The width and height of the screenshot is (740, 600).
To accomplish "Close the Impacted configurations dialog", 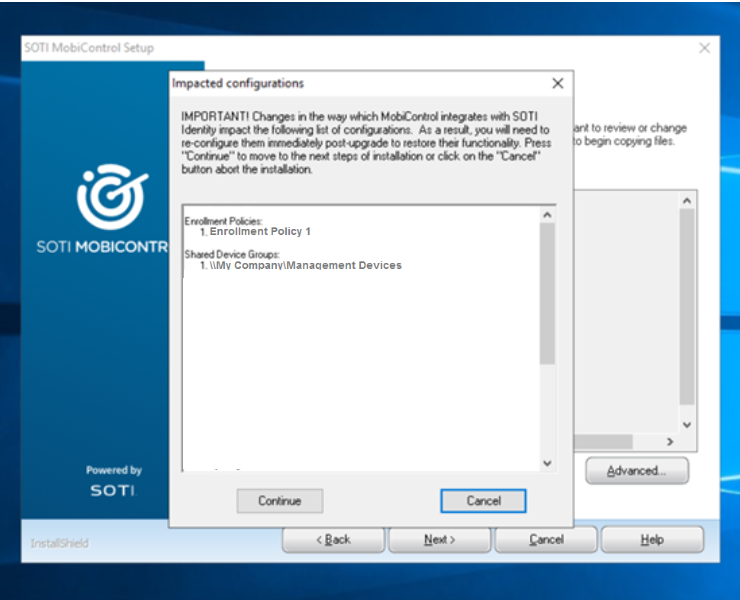I will [558, 84].
